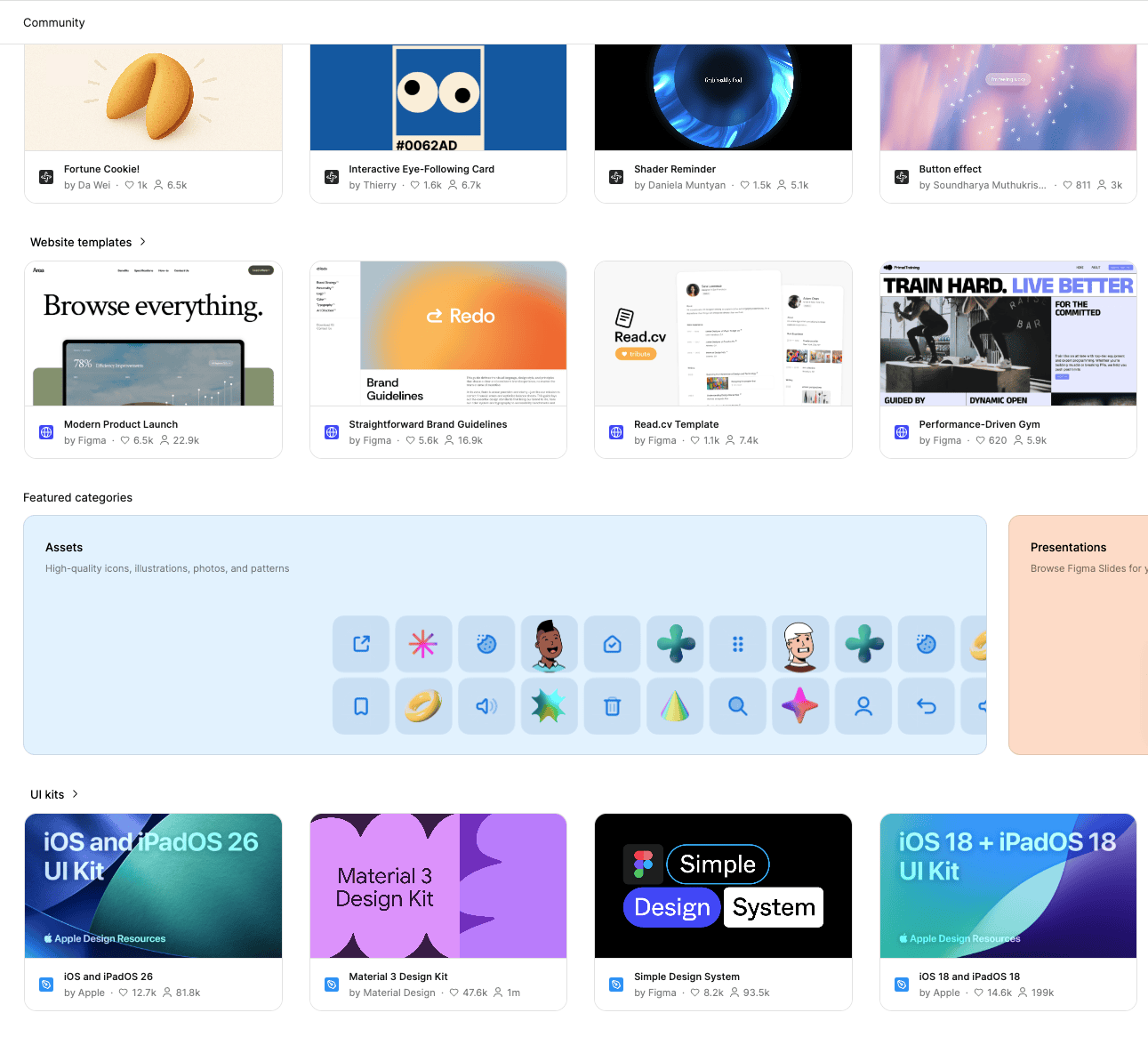Open the Button effect pink preview
The width and height of the screenshot is (1148, 1037).
click(1008, 98)
